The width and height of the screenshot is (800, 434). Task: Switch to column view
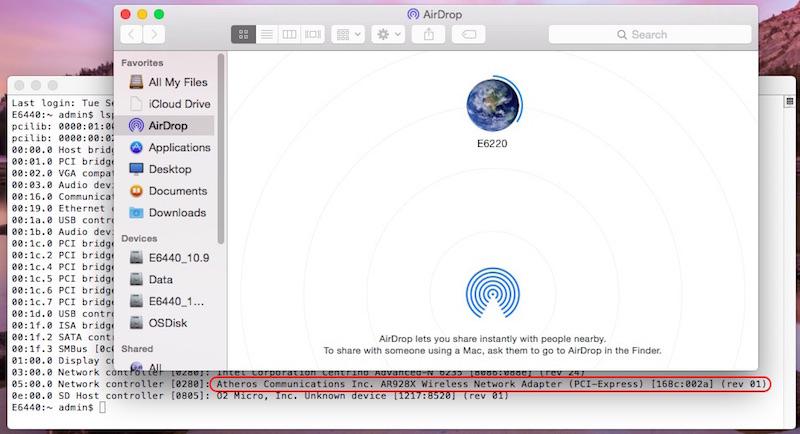(290, 34)
